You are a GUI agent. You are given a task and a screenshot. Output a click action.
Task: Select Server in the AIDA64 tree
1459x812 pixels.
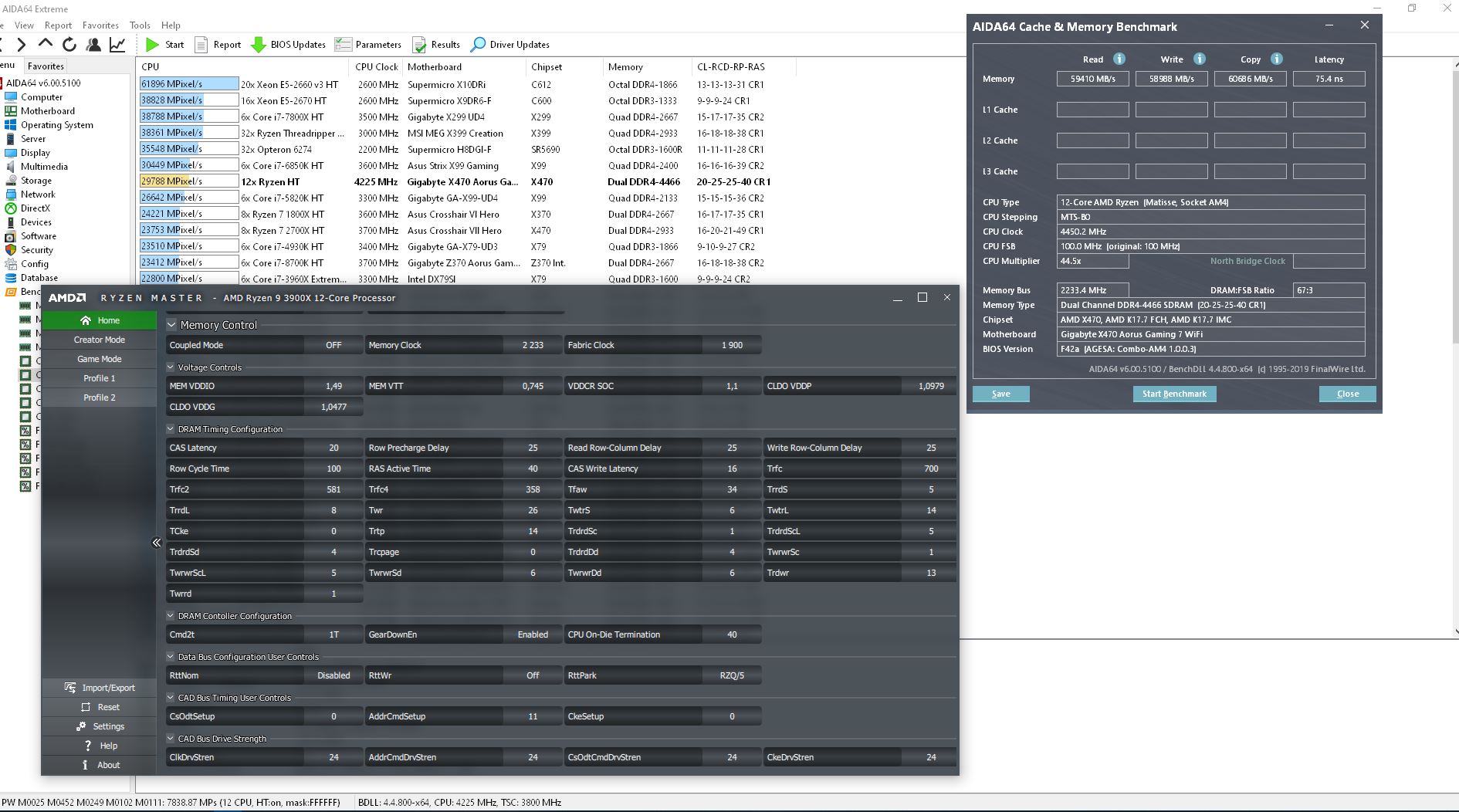33,139
